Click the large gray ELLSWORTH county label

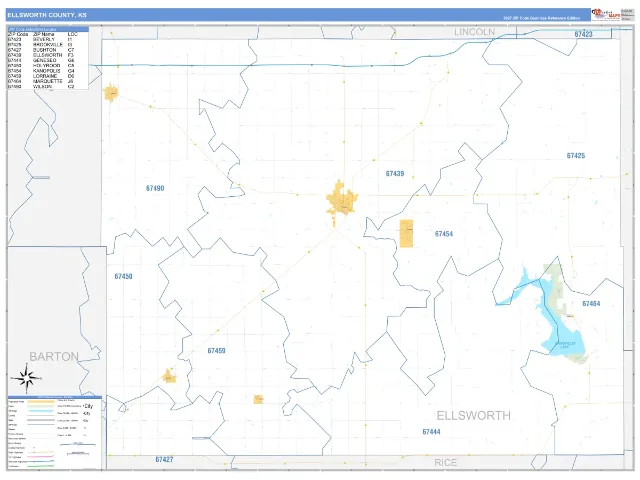pyautogui.click(x=473, y=416)
